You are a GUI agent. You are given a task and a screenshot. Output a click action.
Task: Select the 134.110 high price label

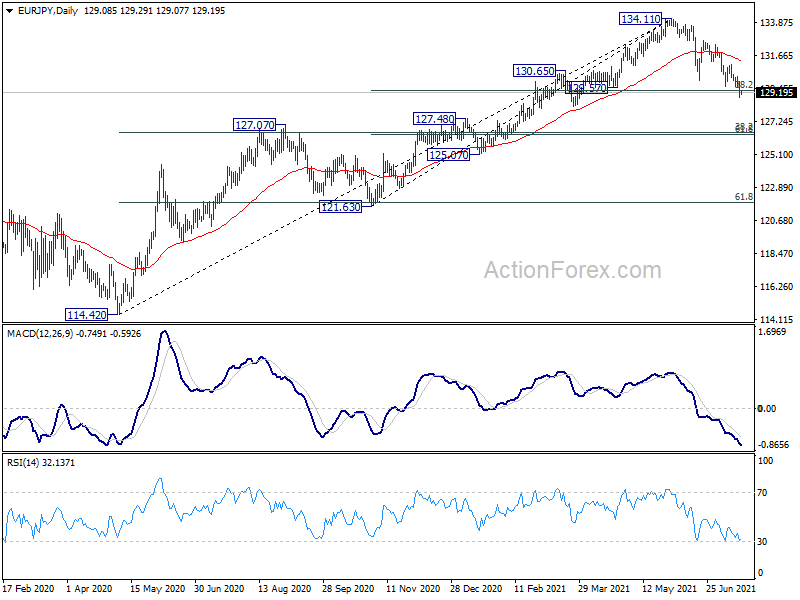[640, 19]
